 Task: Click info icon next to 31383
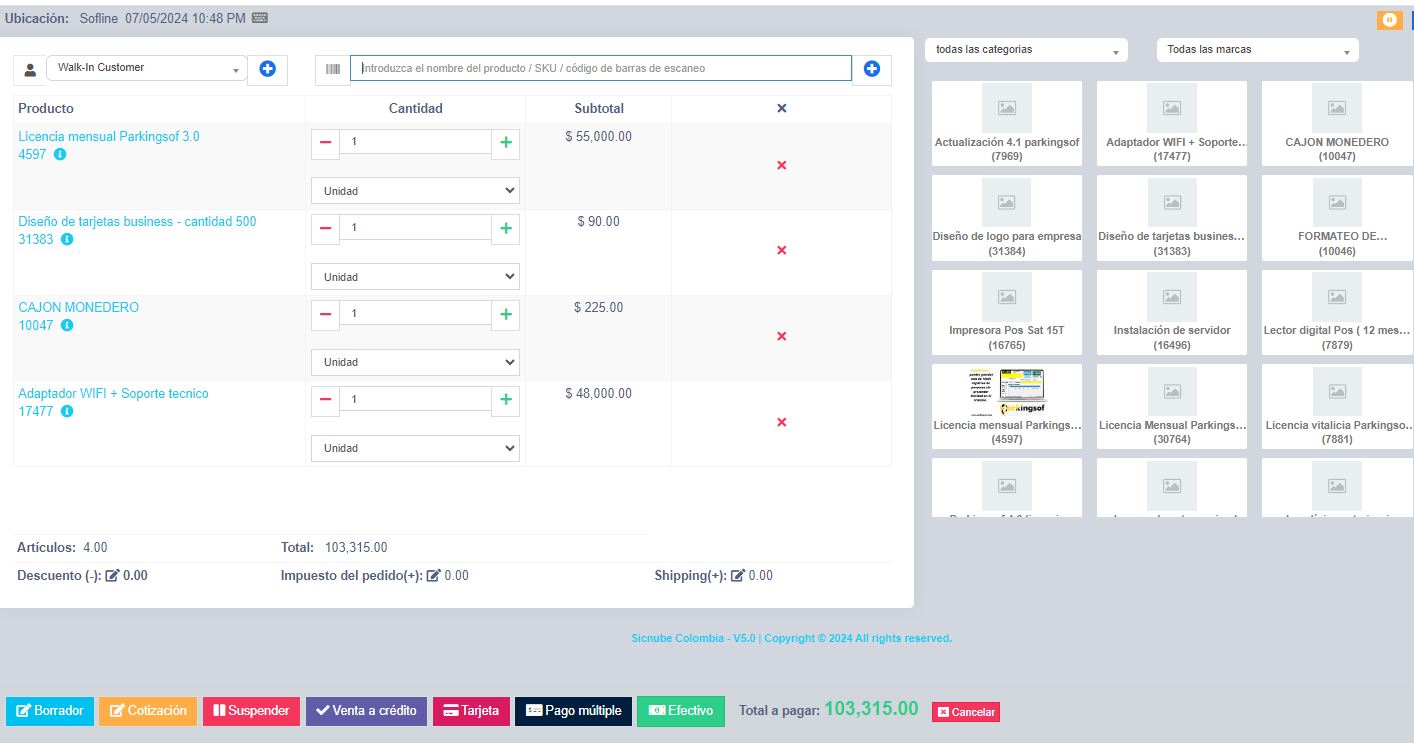click(x=67, y=240)
